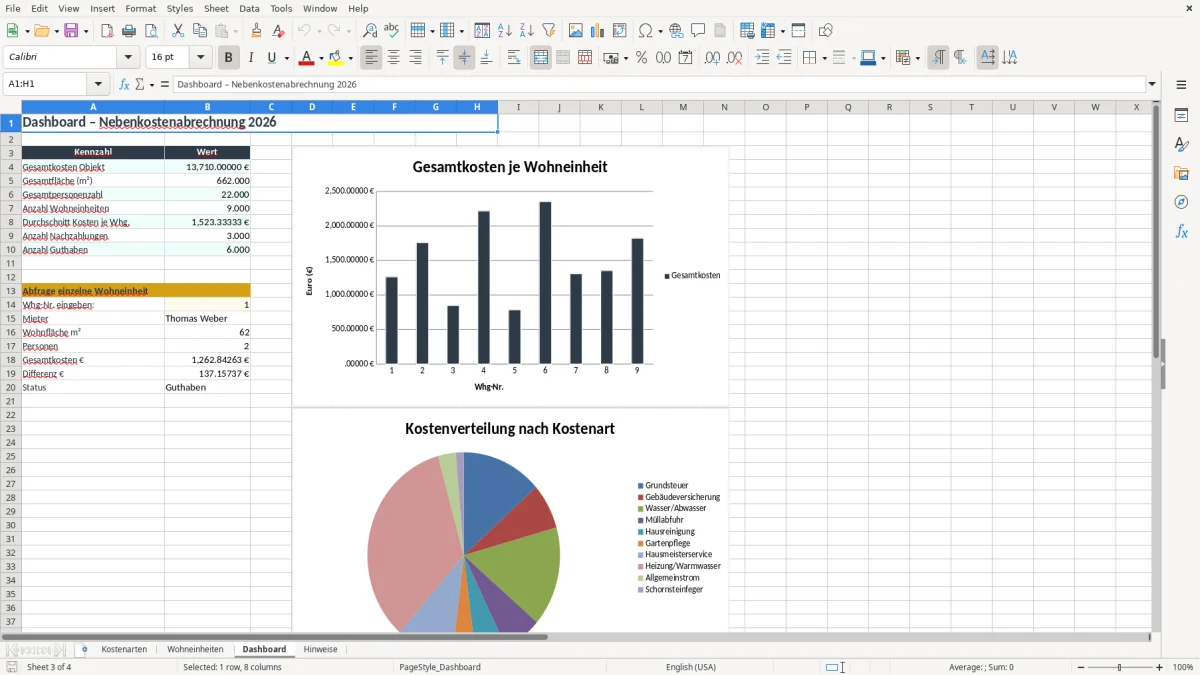Sort descending Z to A
Image resolution: width=1200 pixels, height=675 pixels.
click(527, 31)
